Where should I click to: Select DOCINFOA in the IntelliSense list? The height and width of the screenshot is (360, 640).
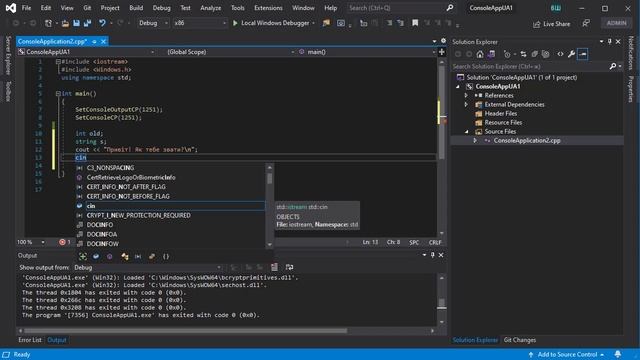[171, 234]
